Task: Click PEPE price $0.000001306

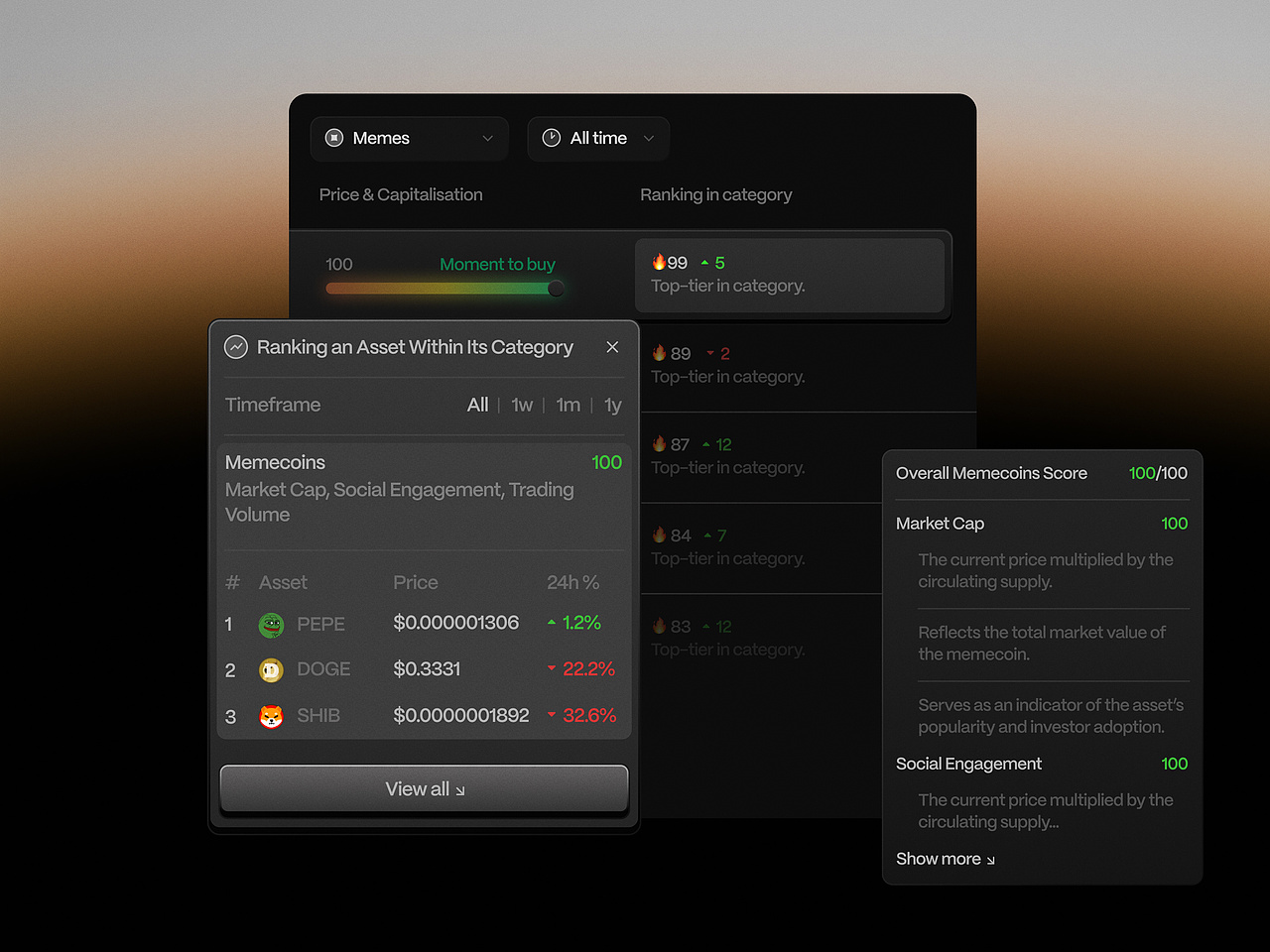Action: pyautogui.click(x=455, y=623)
